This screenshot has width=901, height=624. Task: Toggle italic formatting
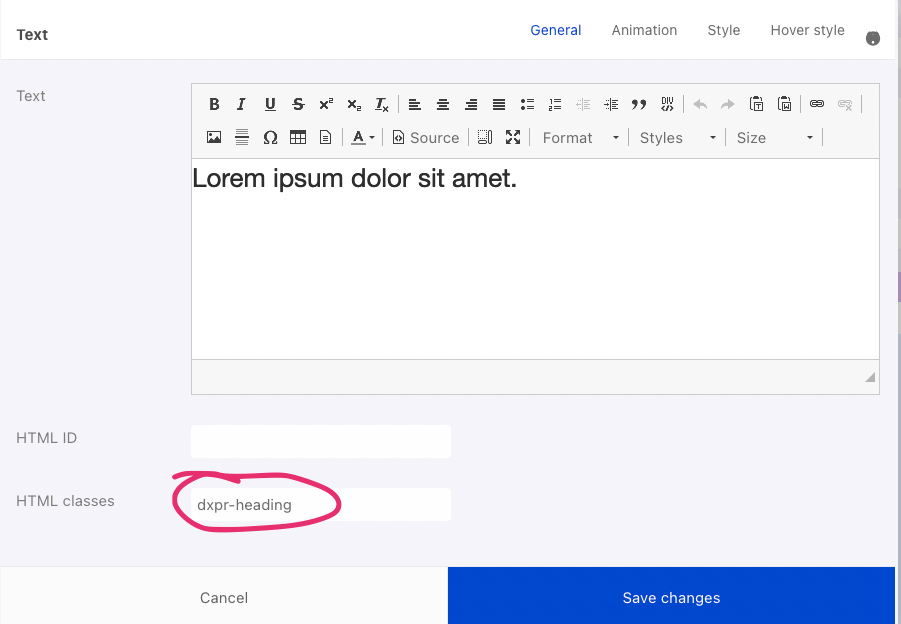pos(241,104)
